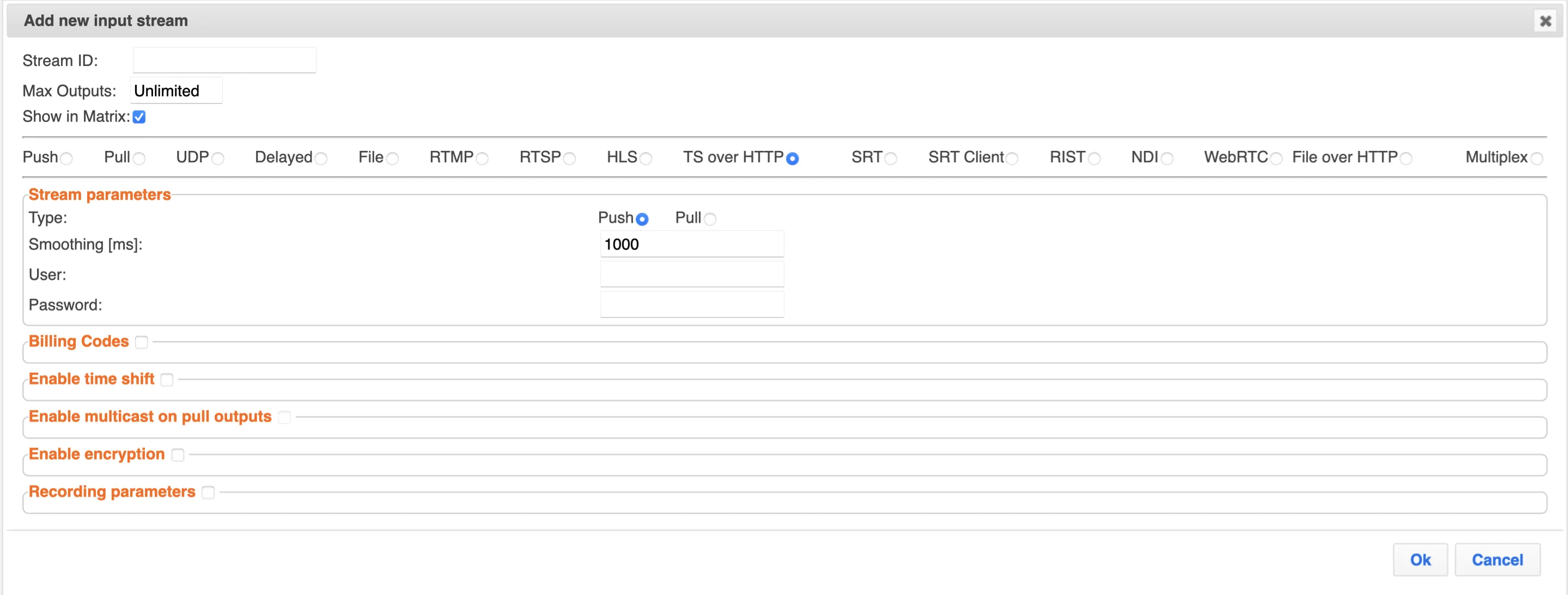The width and height of the screenshot is (1568, 595).
Task: Select the UDP stream type radio button
Action: click(218, 159)
